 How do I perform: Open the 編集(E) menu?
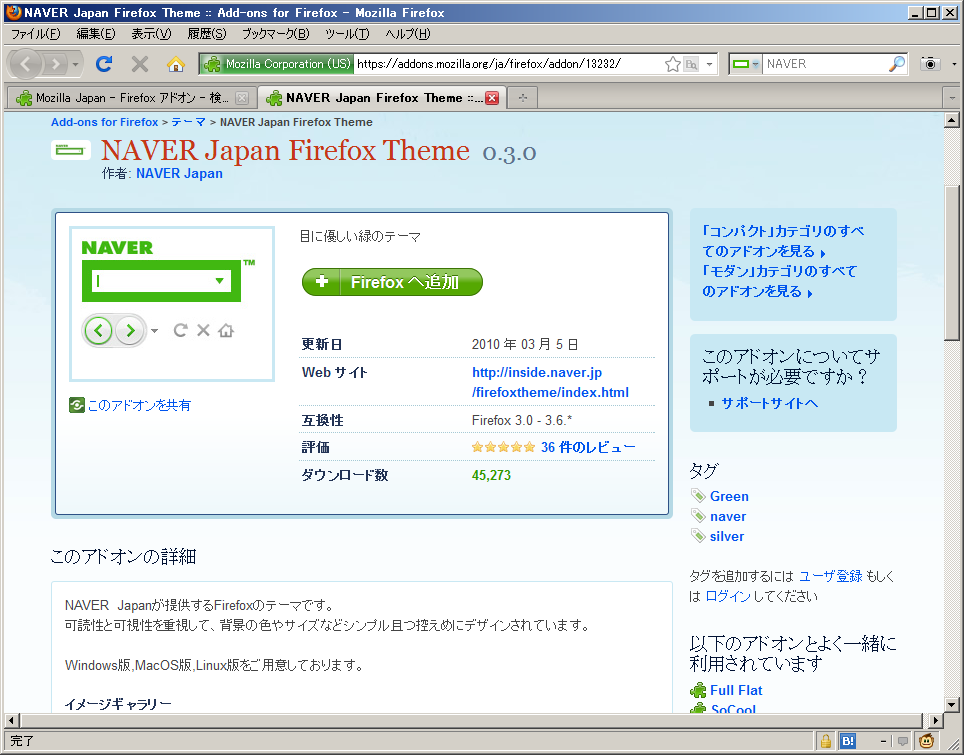coord(95,34)
